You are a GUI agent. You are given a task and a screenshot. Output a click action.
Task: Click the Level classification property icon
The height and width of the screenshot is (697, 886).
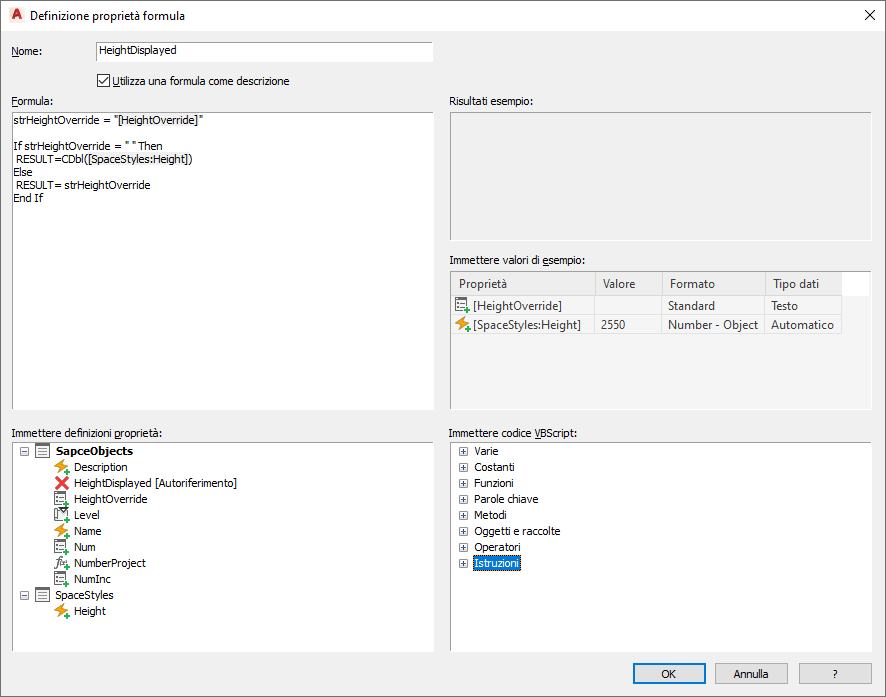(x=62, y=515)
